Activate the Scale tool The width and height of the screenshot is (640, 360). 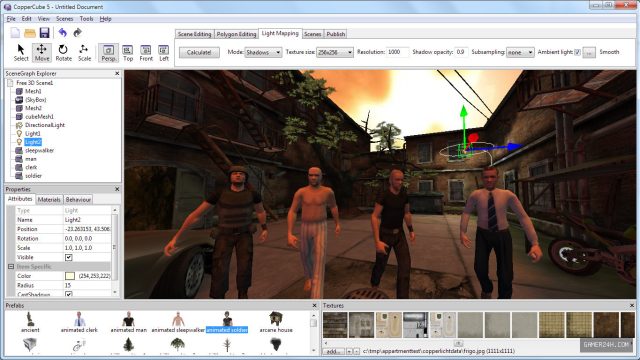84,53
